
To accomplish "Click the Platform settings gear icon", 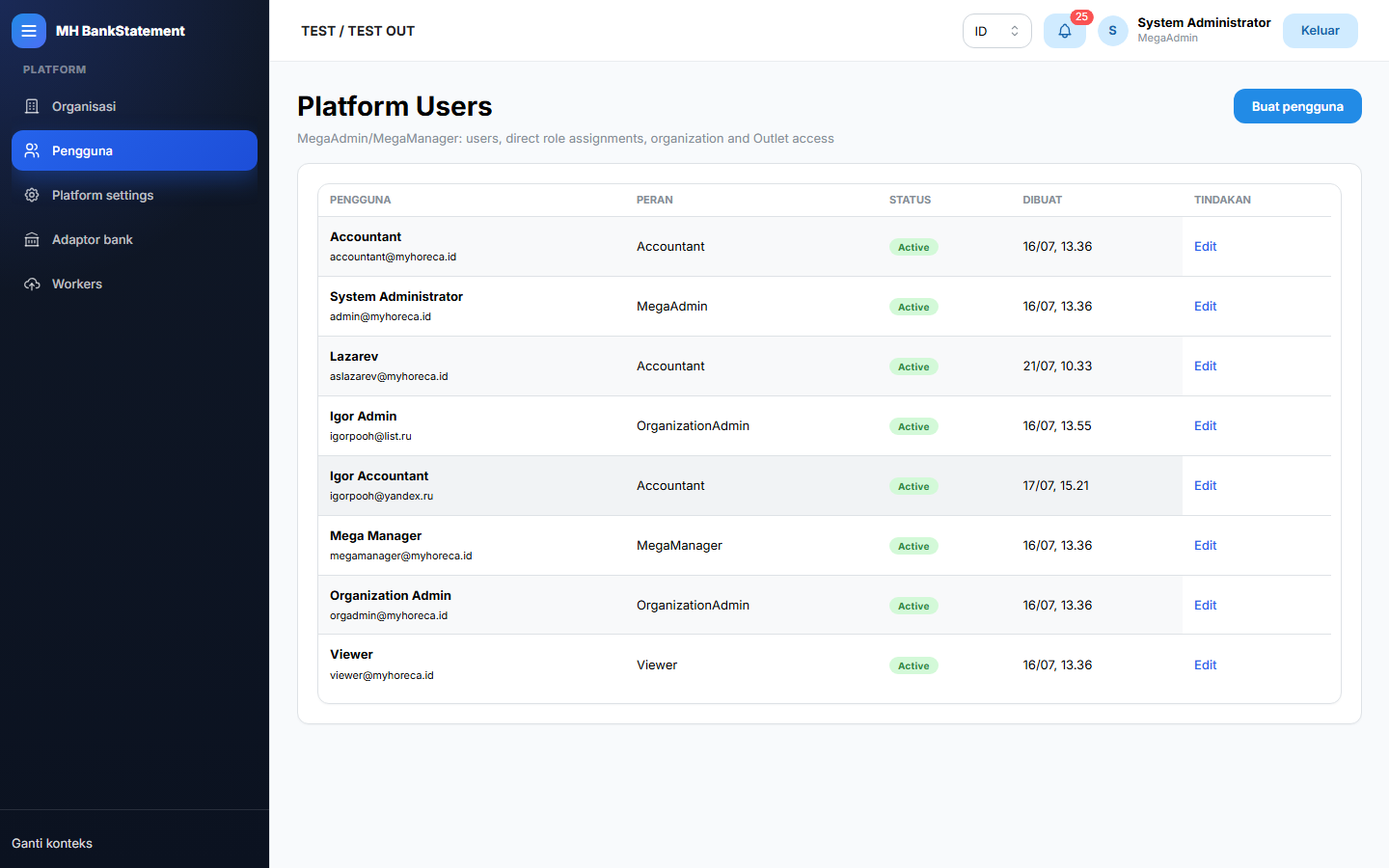I will [32, 195].
